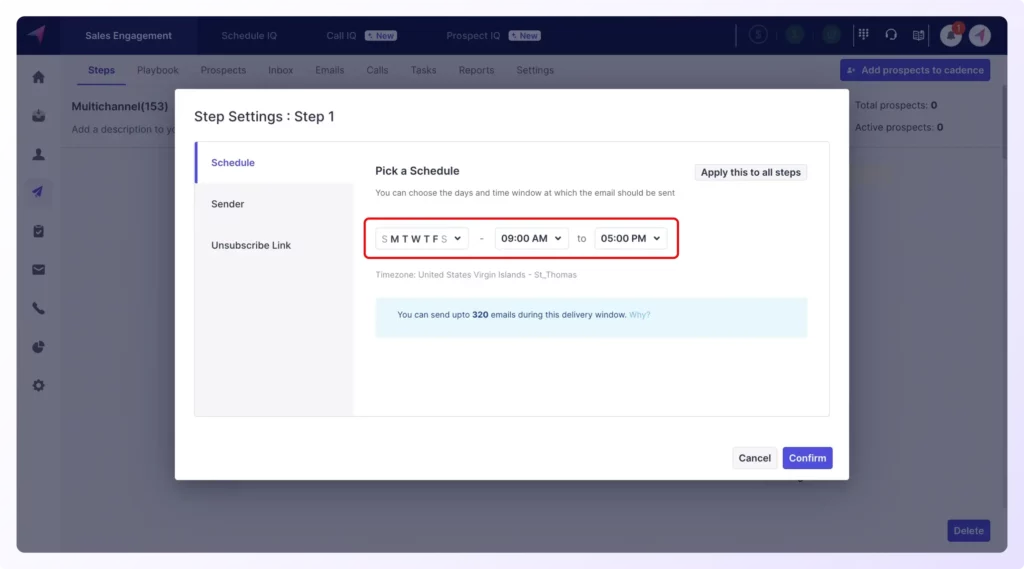Click the home icon in left sidebar

(38, 77)
